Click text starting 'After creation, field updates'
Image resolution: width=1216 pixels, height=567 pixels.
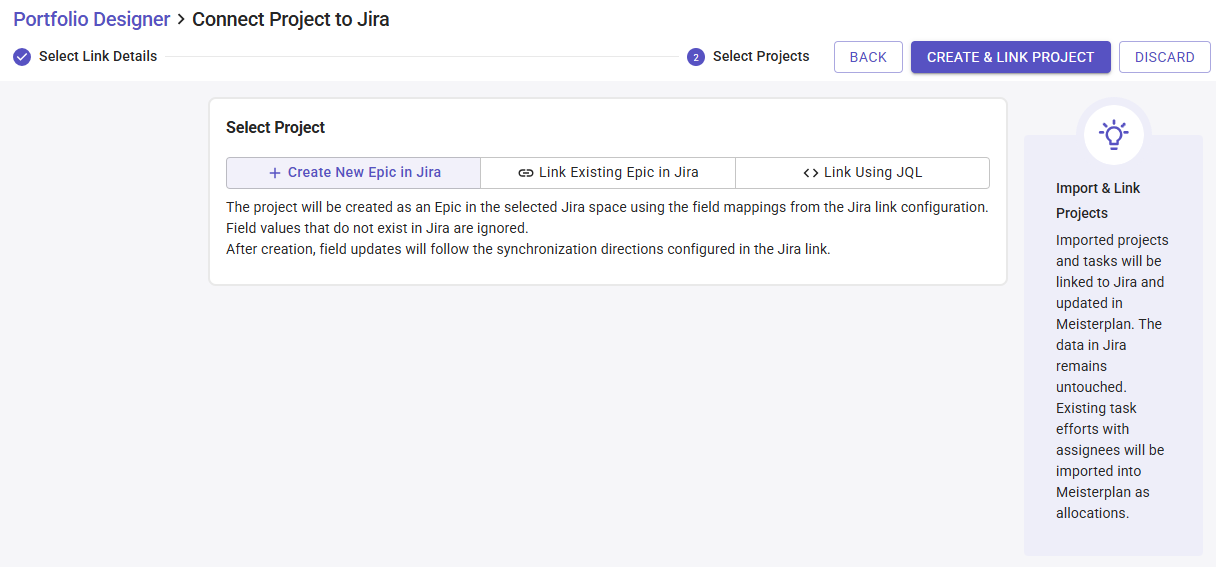(x=528, y=249)
